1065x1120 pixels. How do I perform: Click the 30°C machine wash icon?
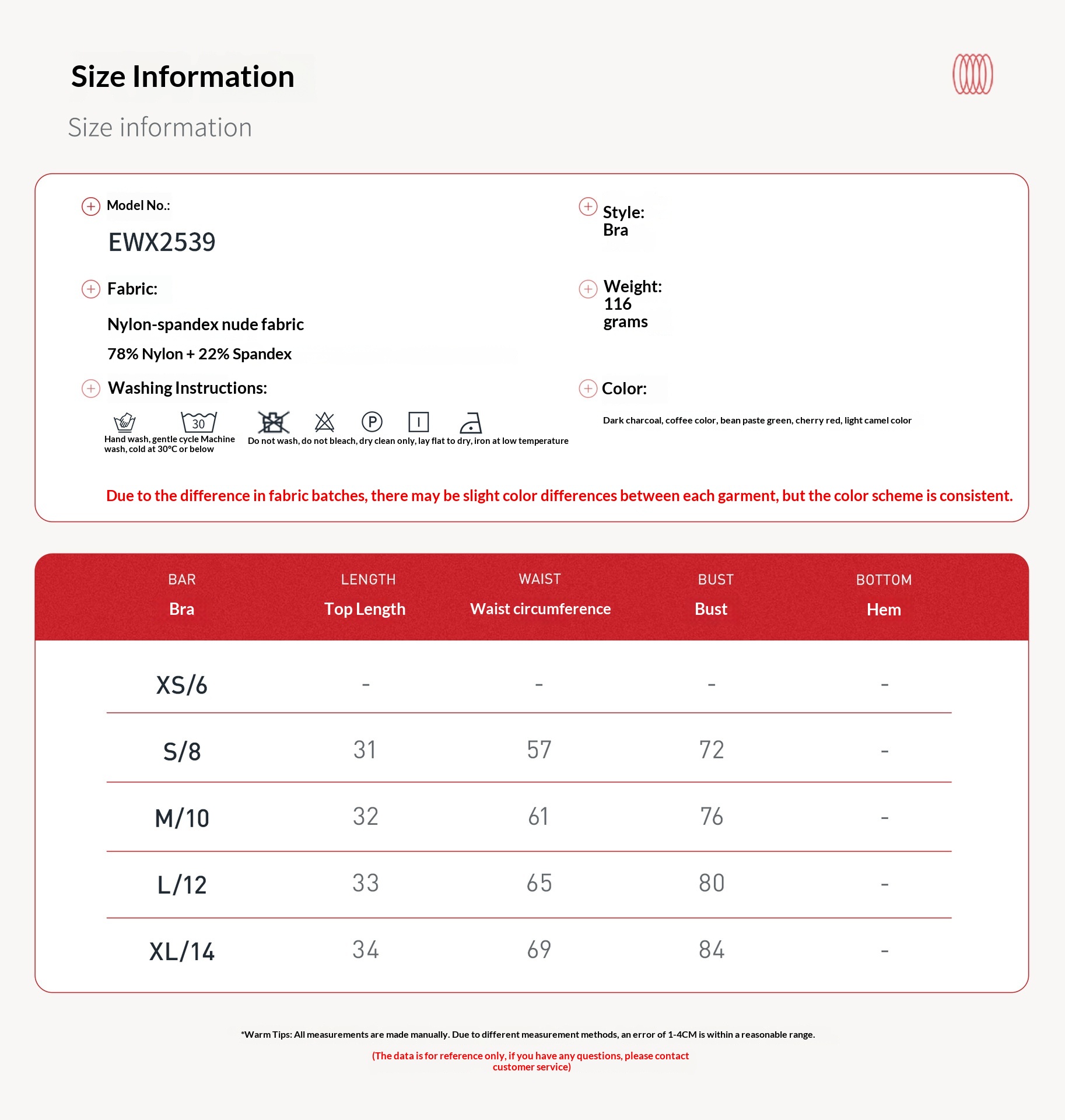198,422
